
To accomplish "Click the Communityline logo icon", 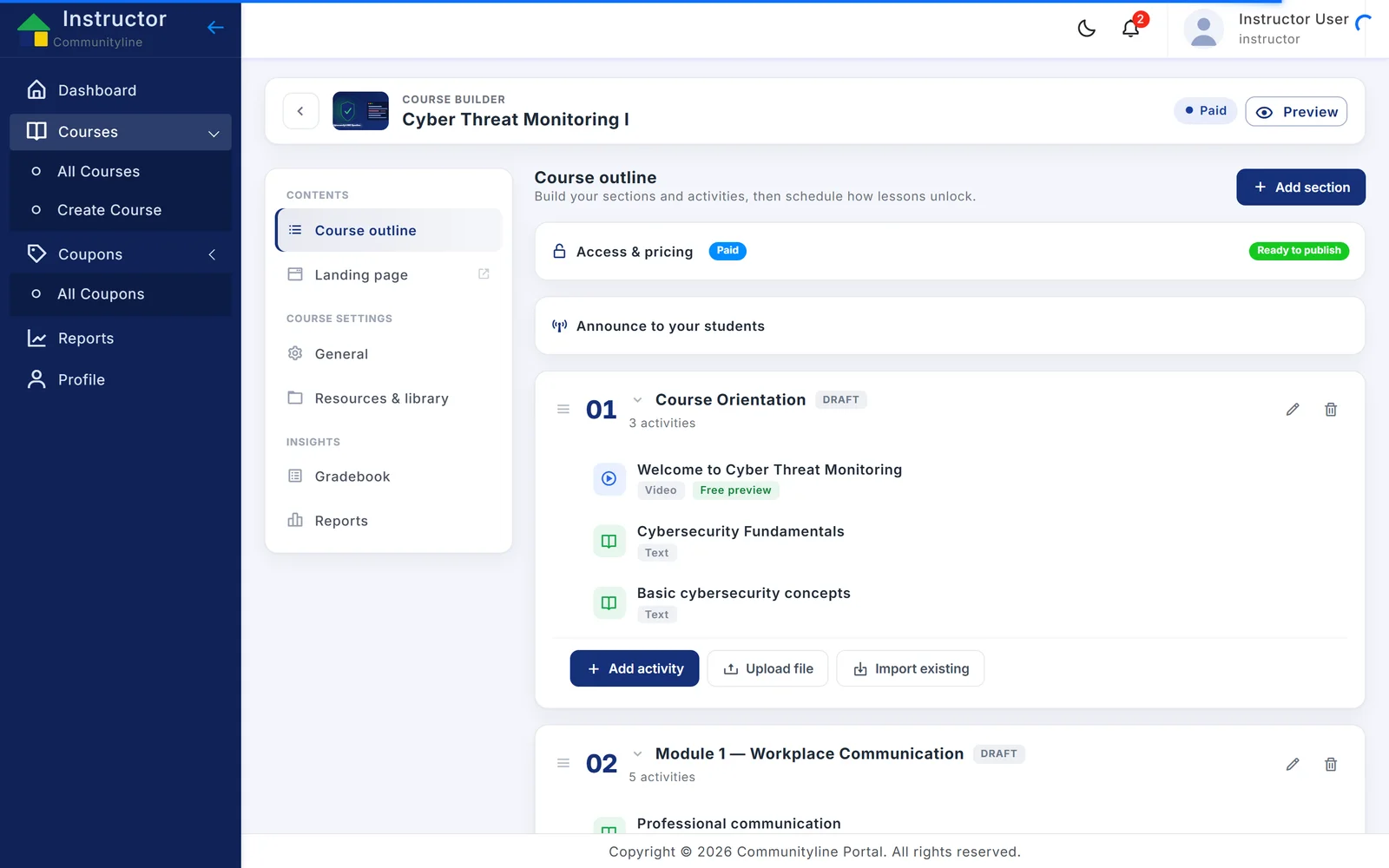I will click(x=34, y=30).
